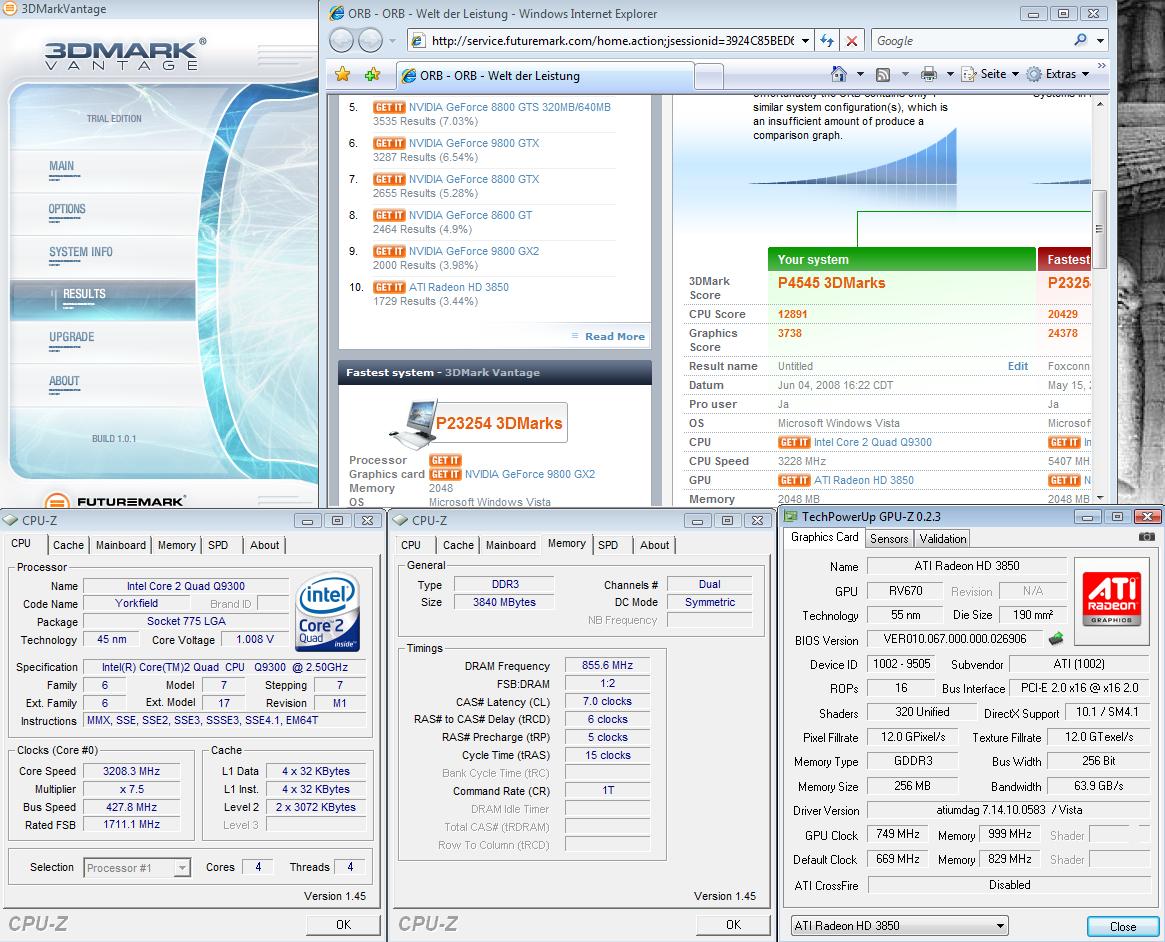Viewport: 1165px width, 942px height.
Task: Click the ATI Radeon HD 3850 link at rank 10
Action: [x=458, y=287]
